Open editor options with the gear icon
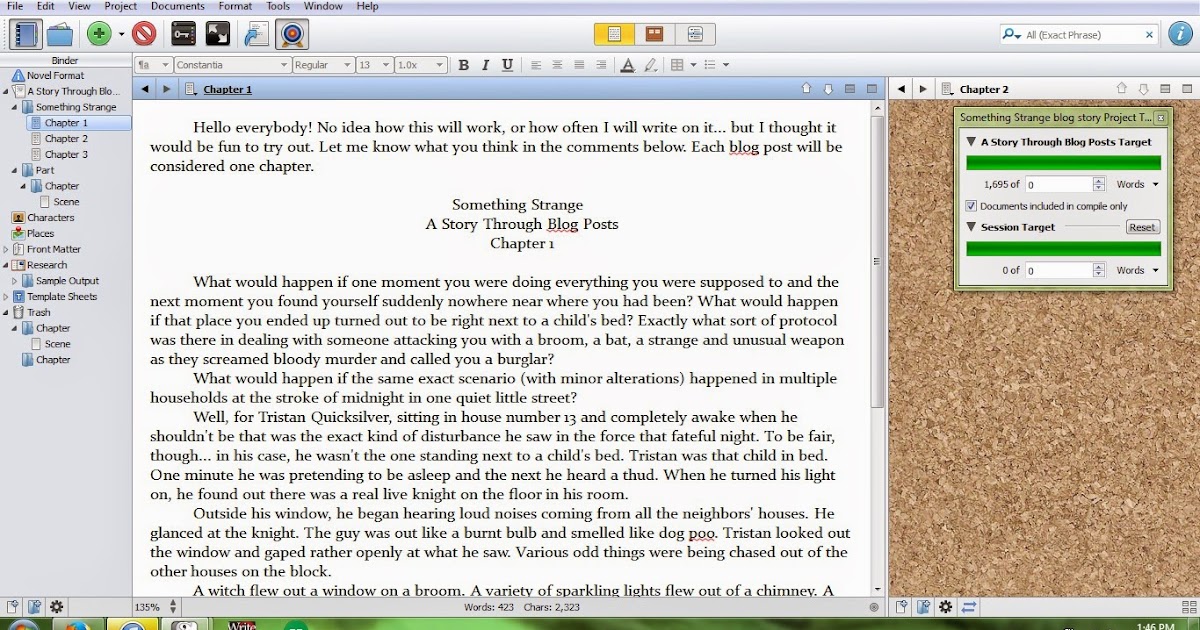Screen dimensions: 1200x630 pyautogui.click(x=944, y=606)
